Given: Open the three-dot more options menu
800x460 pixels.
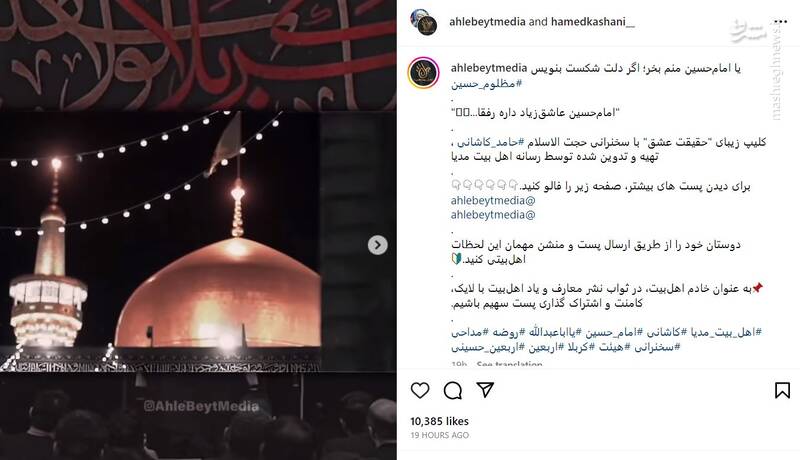Looking at the screenshot, I should [781, 21].
